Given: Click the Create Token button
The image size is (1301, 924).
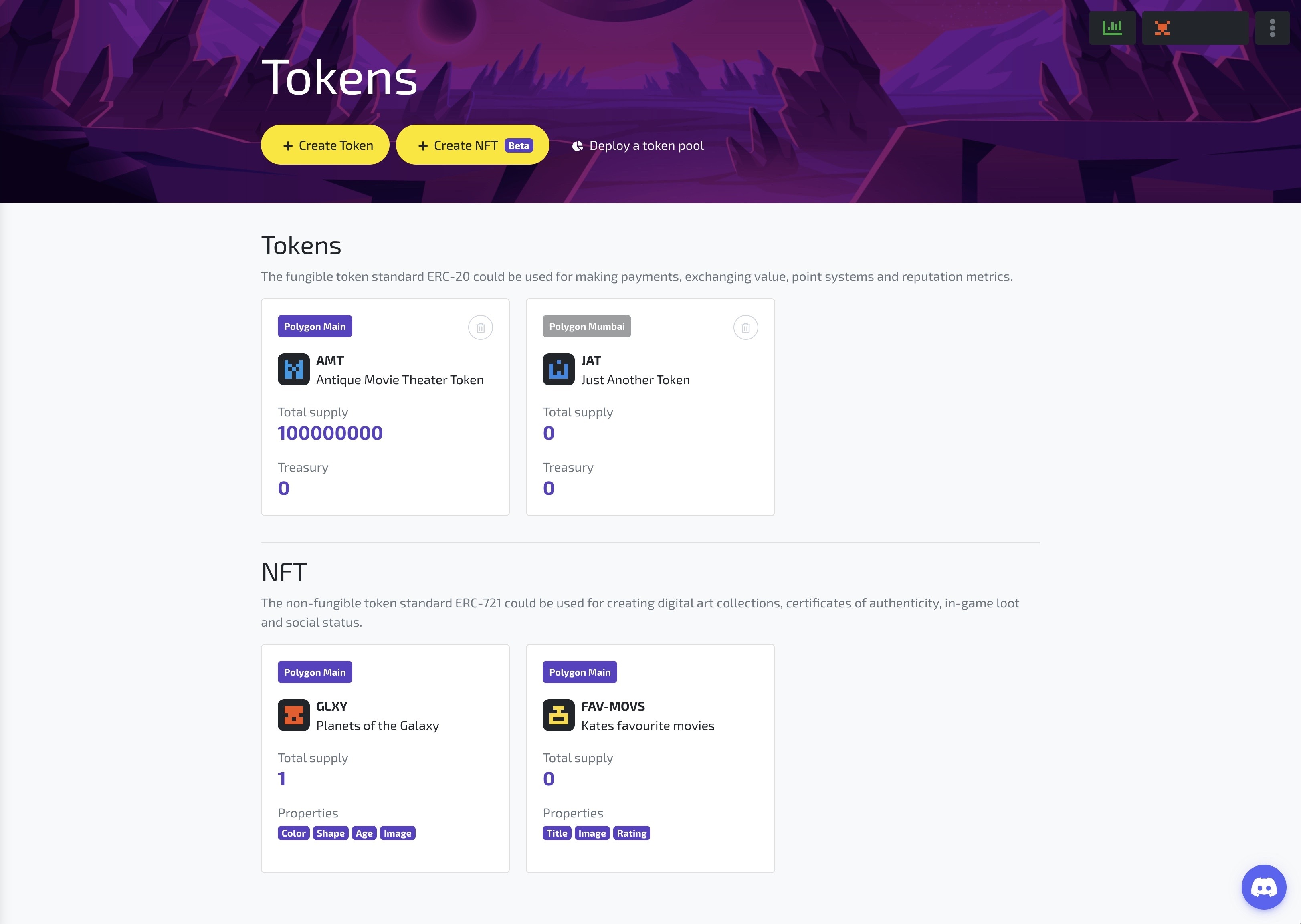Looking at the screenshot, I should click(x=325, y=145).
